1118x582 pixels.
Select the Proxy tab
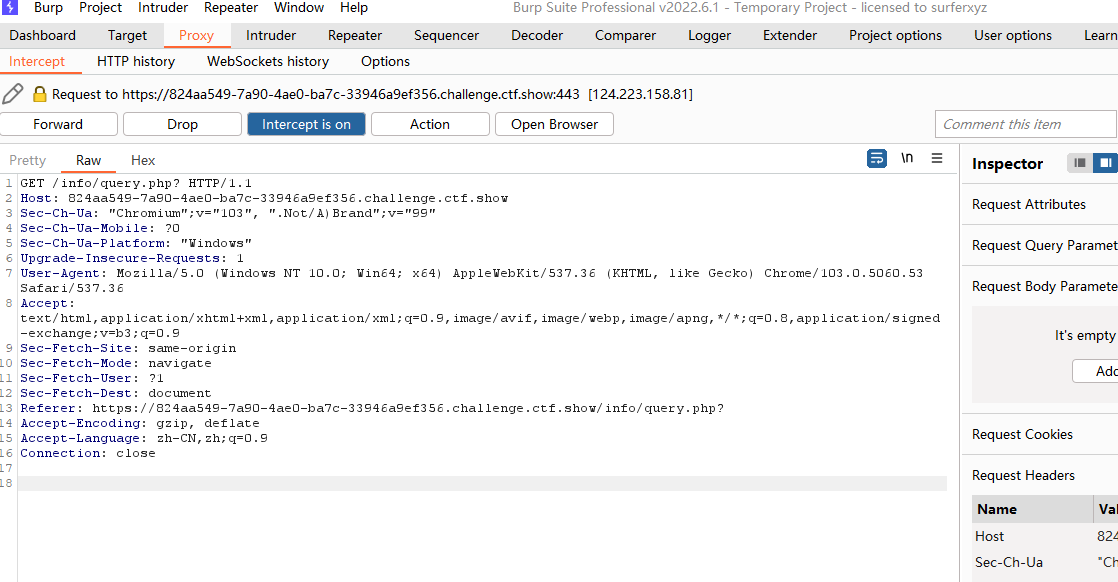[196, 36]
